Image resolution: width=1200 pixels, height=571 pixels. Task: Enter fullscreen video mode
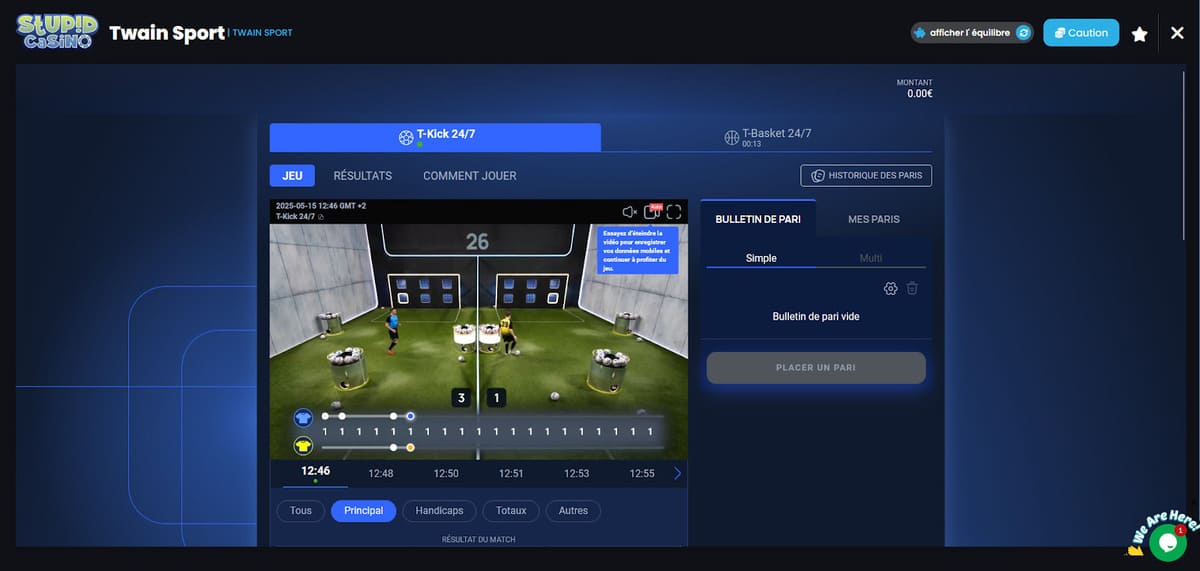[x=674, y=211]
